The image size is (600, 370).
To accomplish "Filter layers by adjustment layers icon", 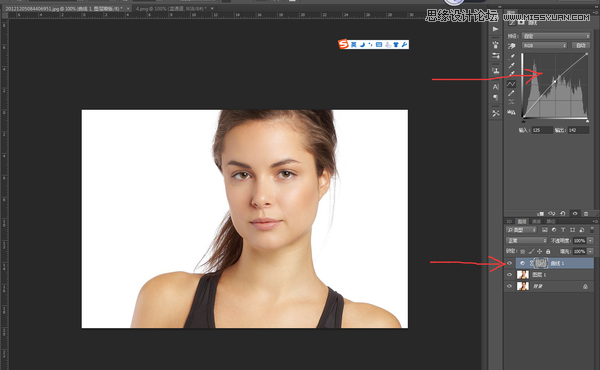I will (x=554, y=230).
